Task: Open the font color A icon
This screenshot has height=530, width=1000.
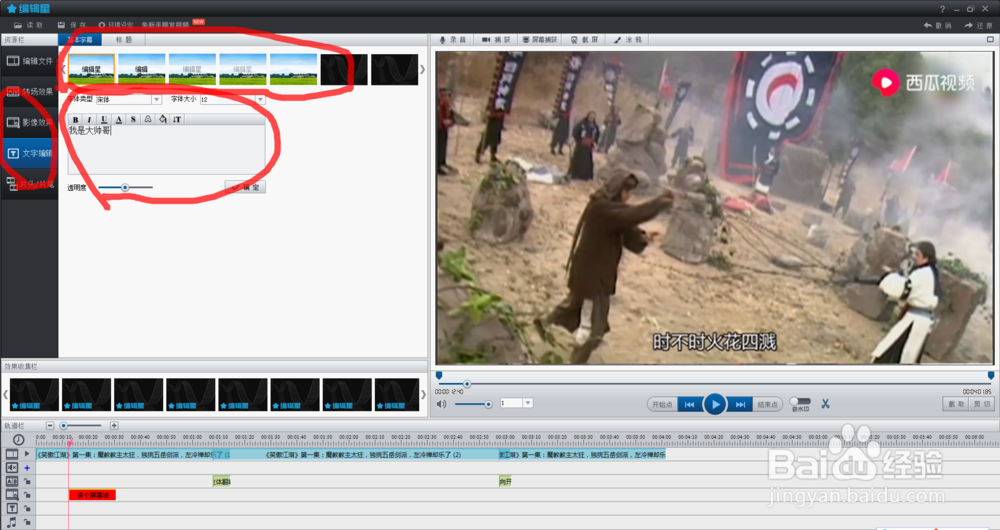Action: click(x=119, y=119)
